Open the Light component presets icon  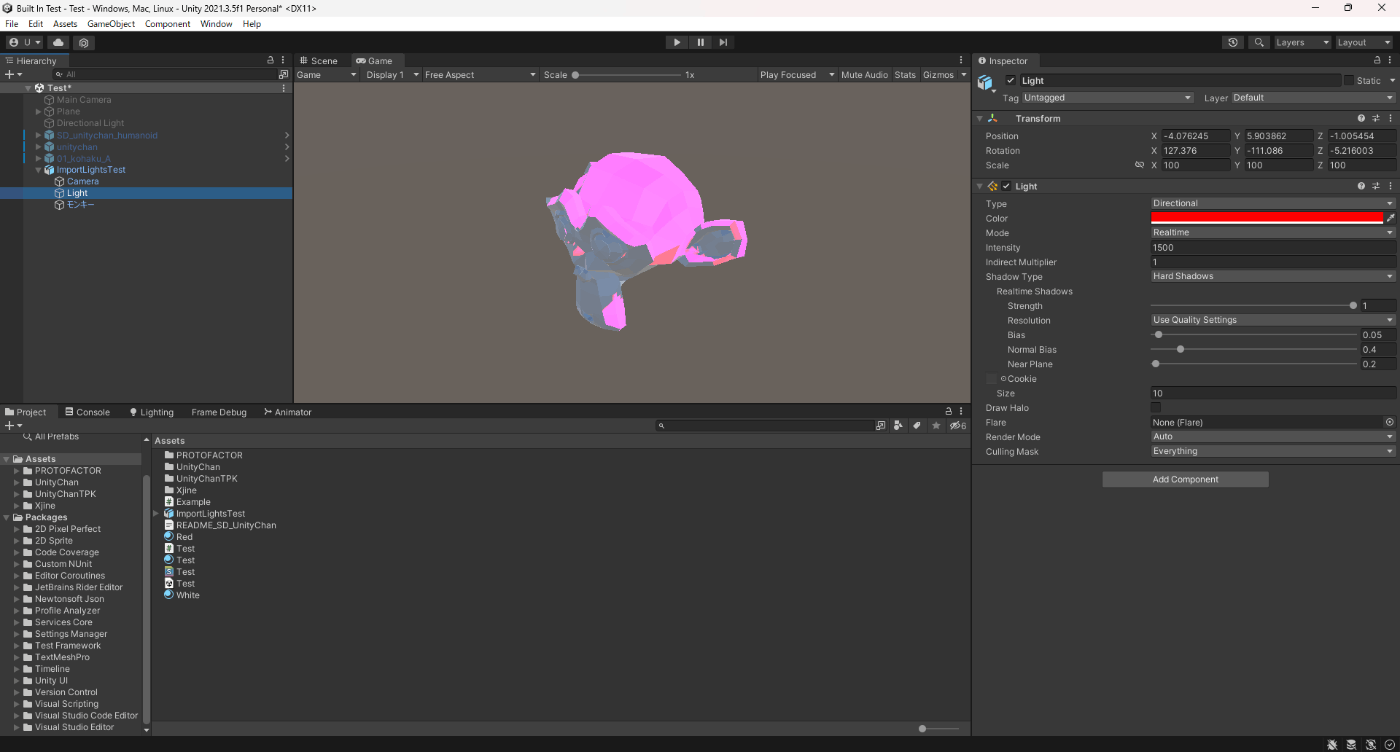pyautogui.click(x=1376, y=186)
